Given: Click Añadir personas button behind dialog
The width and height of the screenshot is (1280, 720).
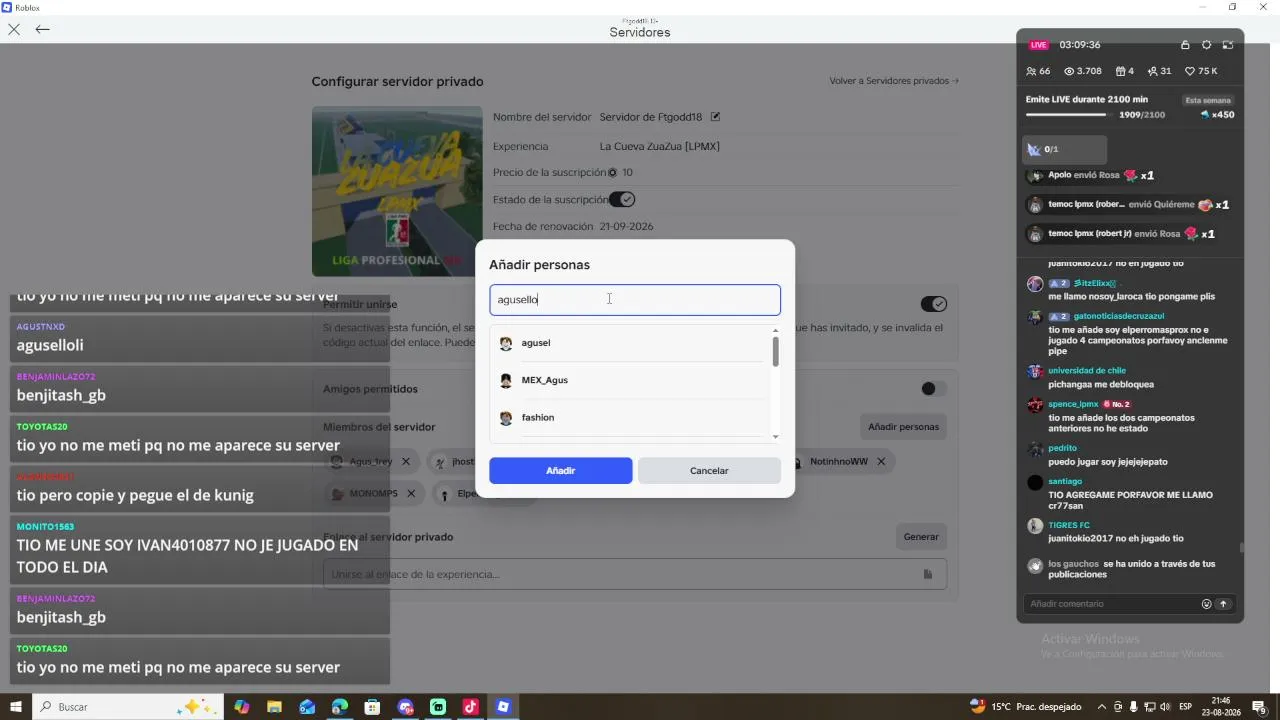Looking at the screenshot, I should coord(904,427).
